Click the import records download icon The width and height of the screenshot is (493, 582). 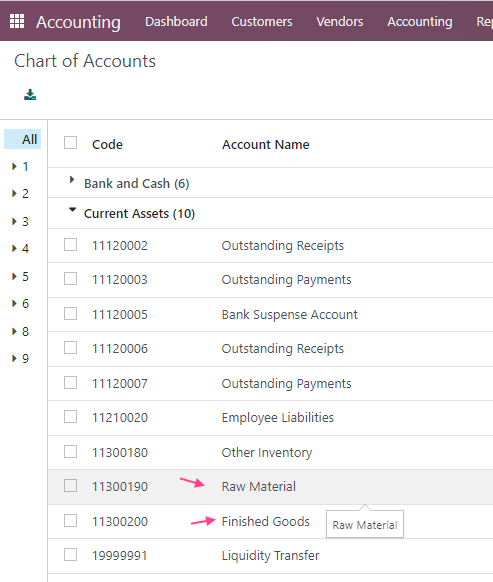click(30, 95)
